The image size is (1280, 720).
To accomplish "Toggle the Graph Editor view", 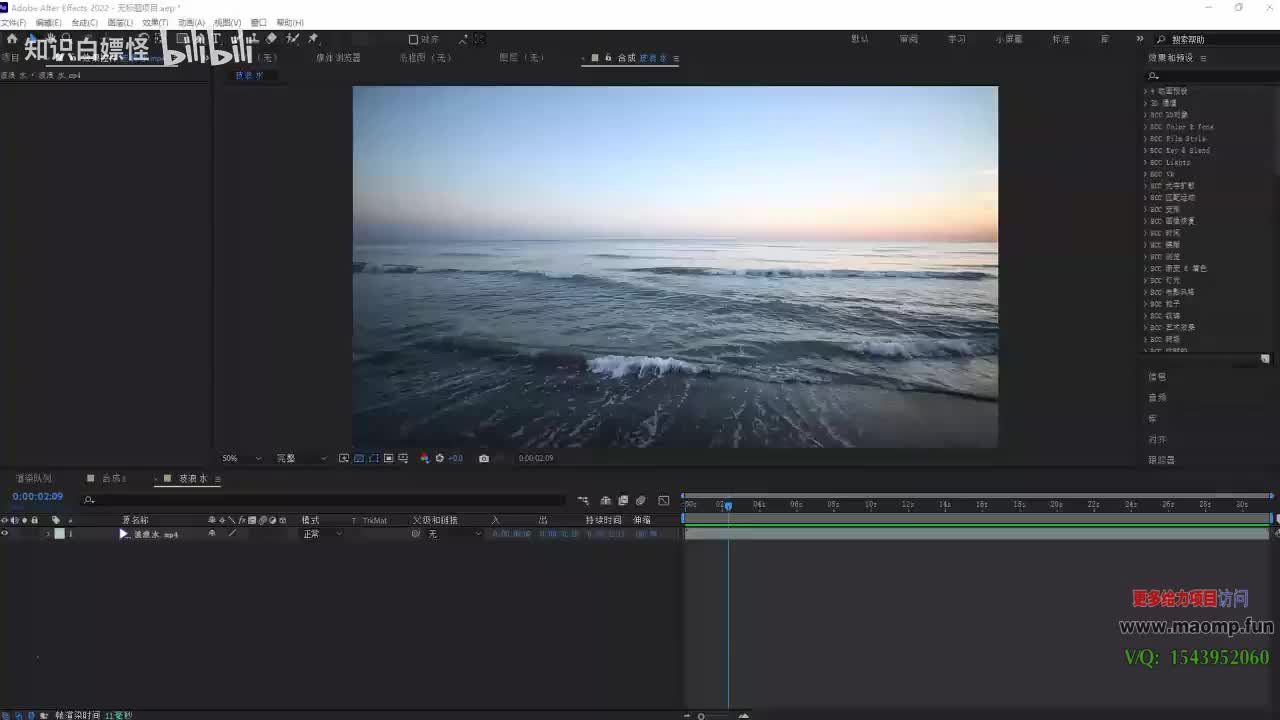I will coord(664,500).
